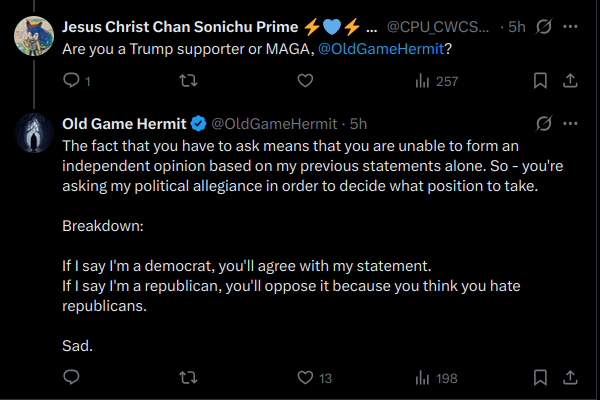View analytics showing 198 views
The image size is (600, 400).
pos(436,378)
